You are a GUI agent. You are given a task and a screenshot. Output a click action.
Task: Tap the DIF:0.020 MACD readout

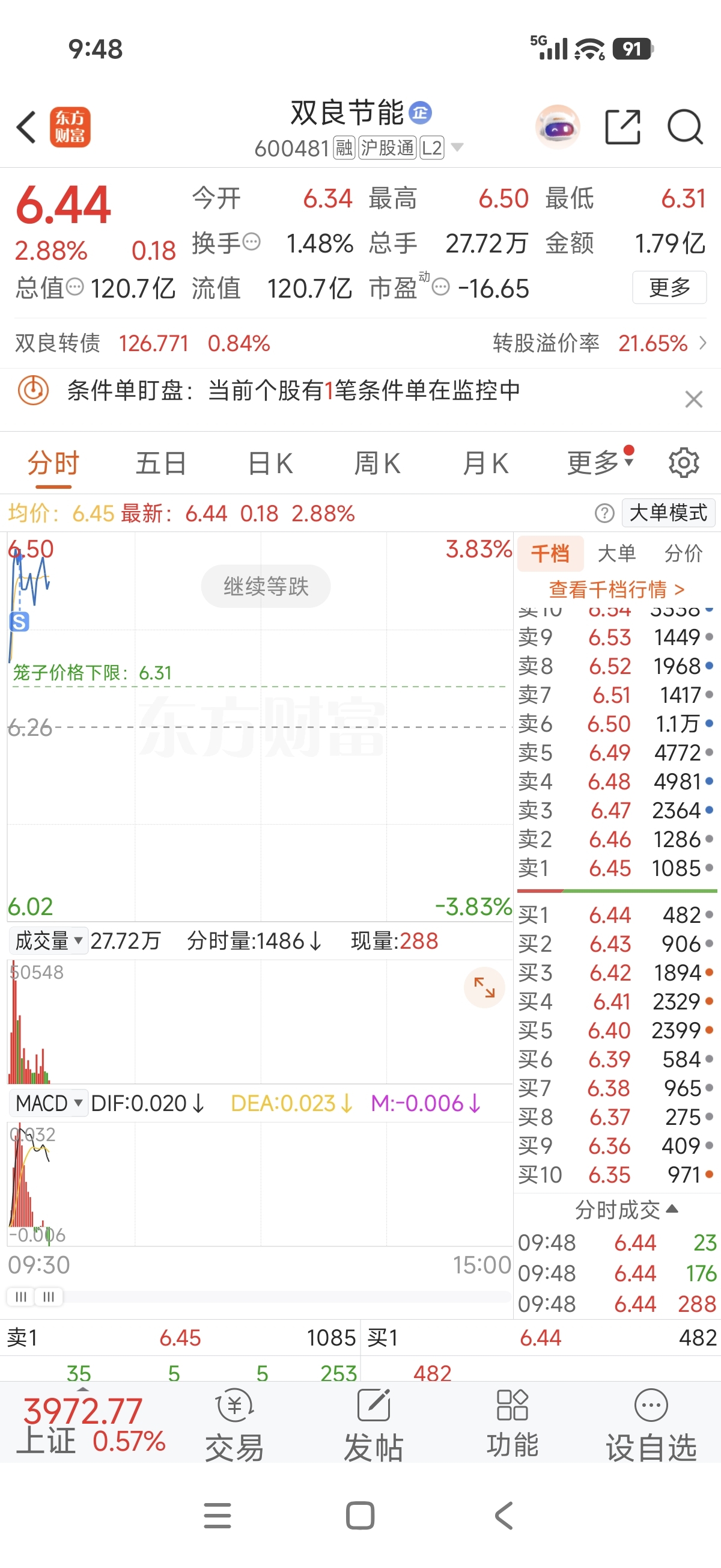point(147,1103)
